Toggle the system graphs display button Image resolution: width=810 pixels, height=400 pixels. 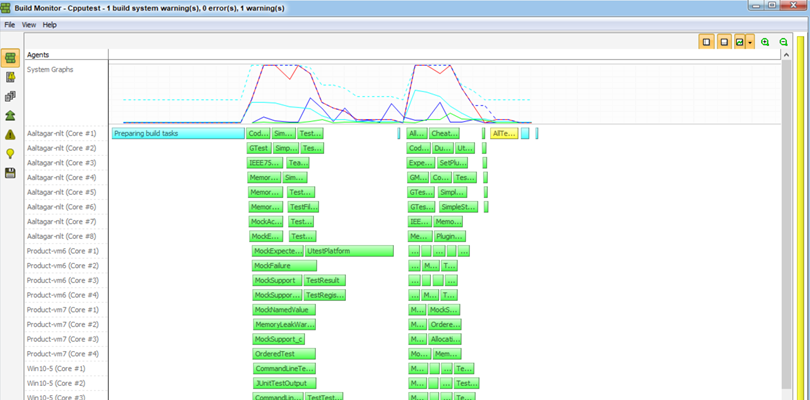point(739,42)
